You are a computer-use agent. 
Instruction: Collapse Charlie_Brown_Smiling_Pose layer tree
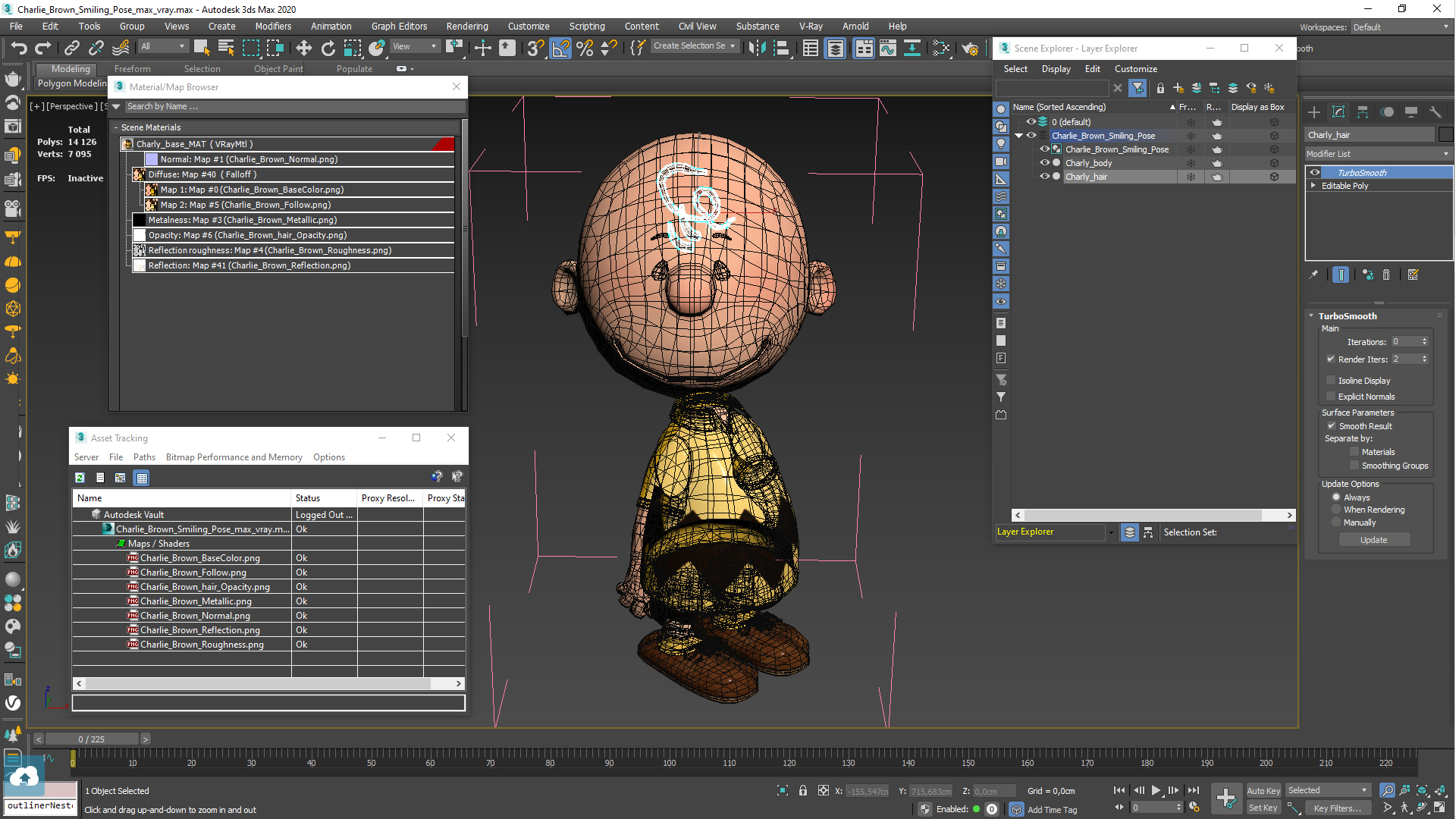(1019, 136)
